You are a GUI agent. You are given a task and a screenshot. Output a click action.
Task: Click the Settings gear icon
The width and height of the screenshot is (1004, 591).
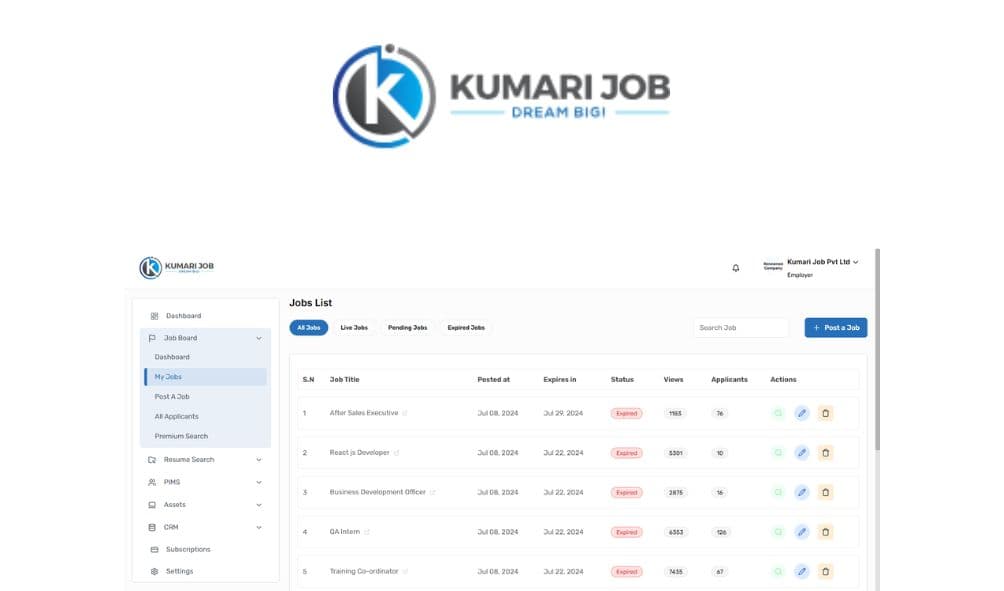[154, 571]
